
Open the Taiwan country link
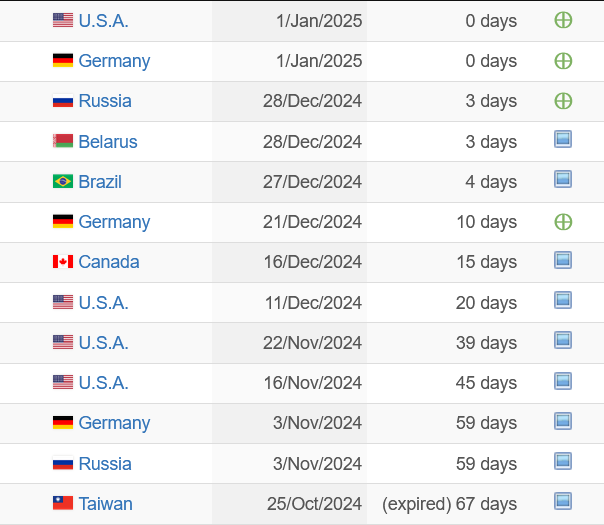pos(106,503)
